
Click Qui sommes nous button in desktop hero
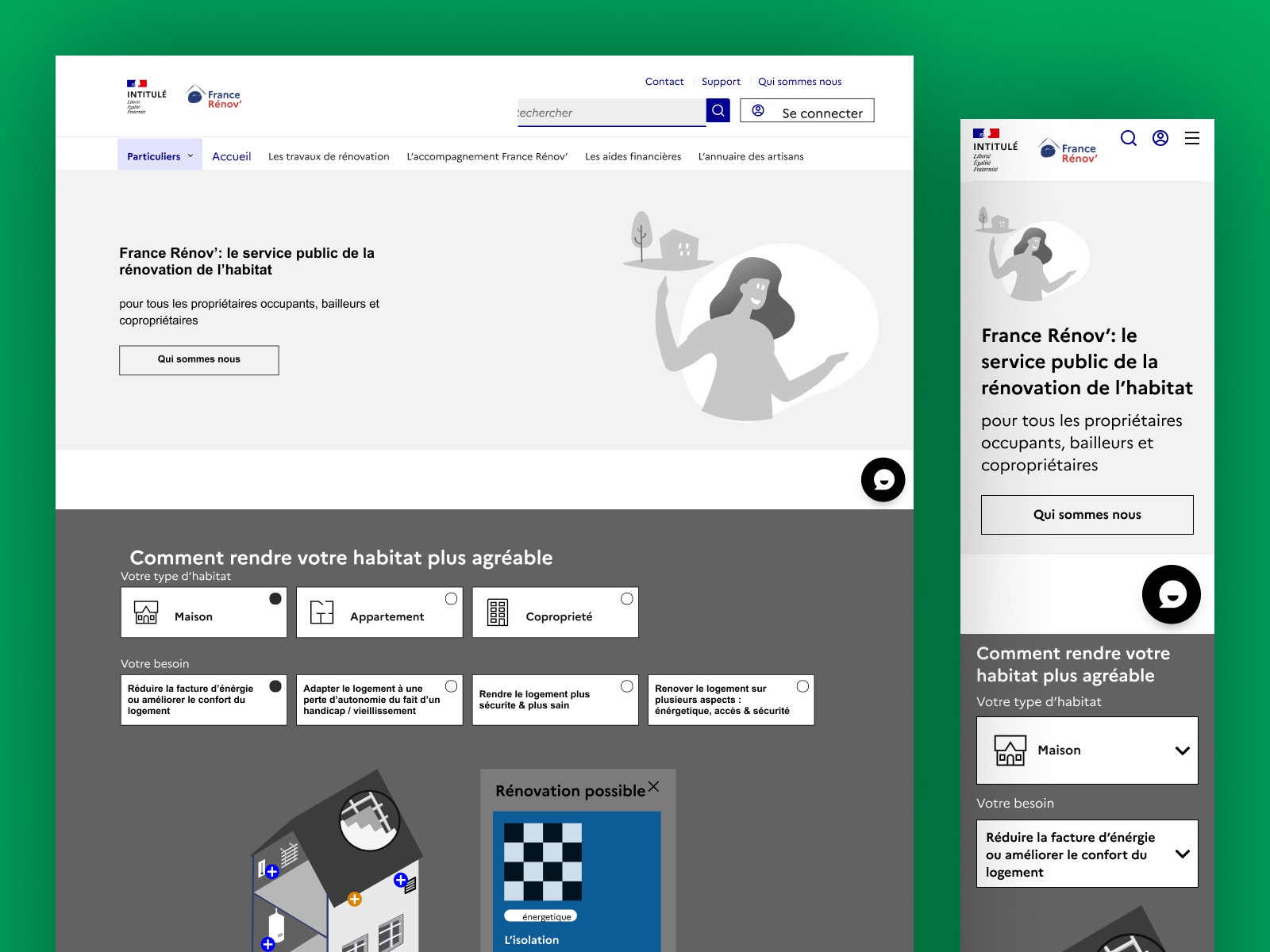click(x=199, y=360)
